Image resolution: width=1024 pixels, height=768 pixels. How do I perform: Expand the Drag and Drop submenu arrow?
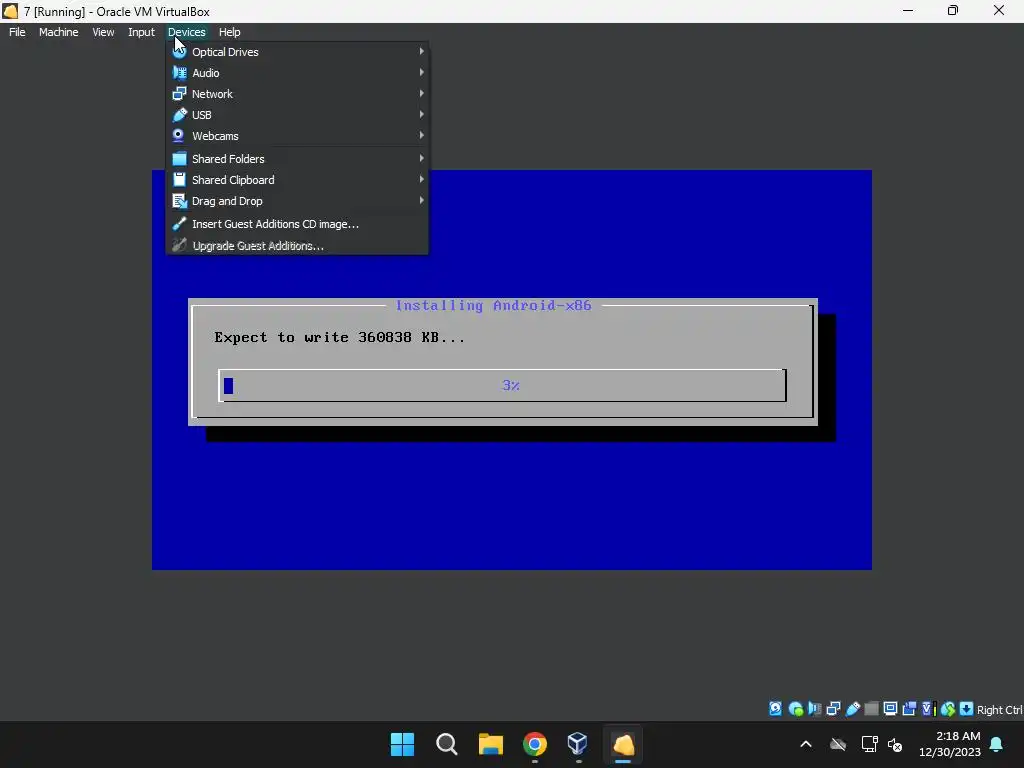tap(421, 200)
